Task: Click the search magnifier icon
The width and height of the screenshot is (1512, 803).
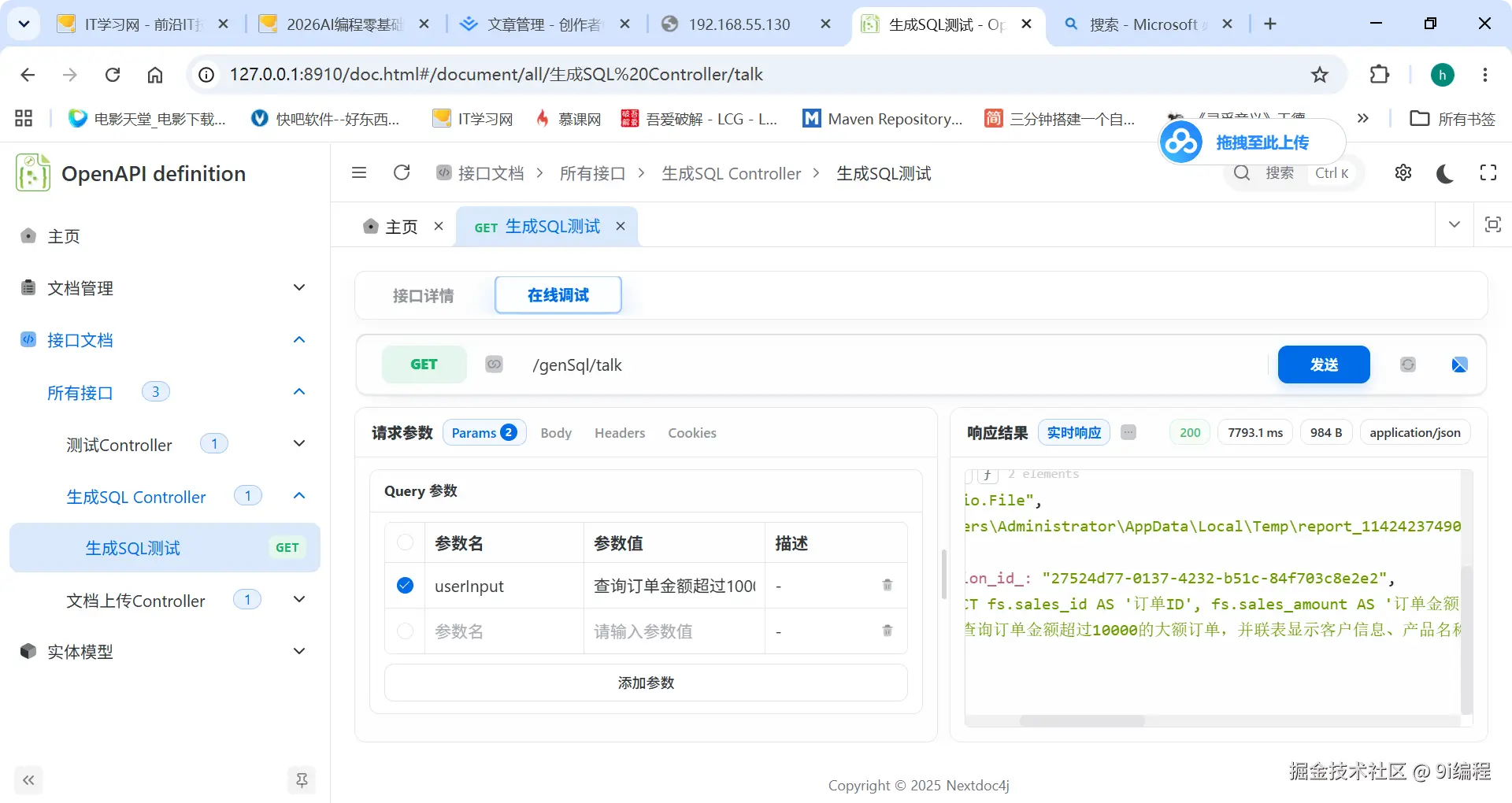Action: (x=1242, y=172)
